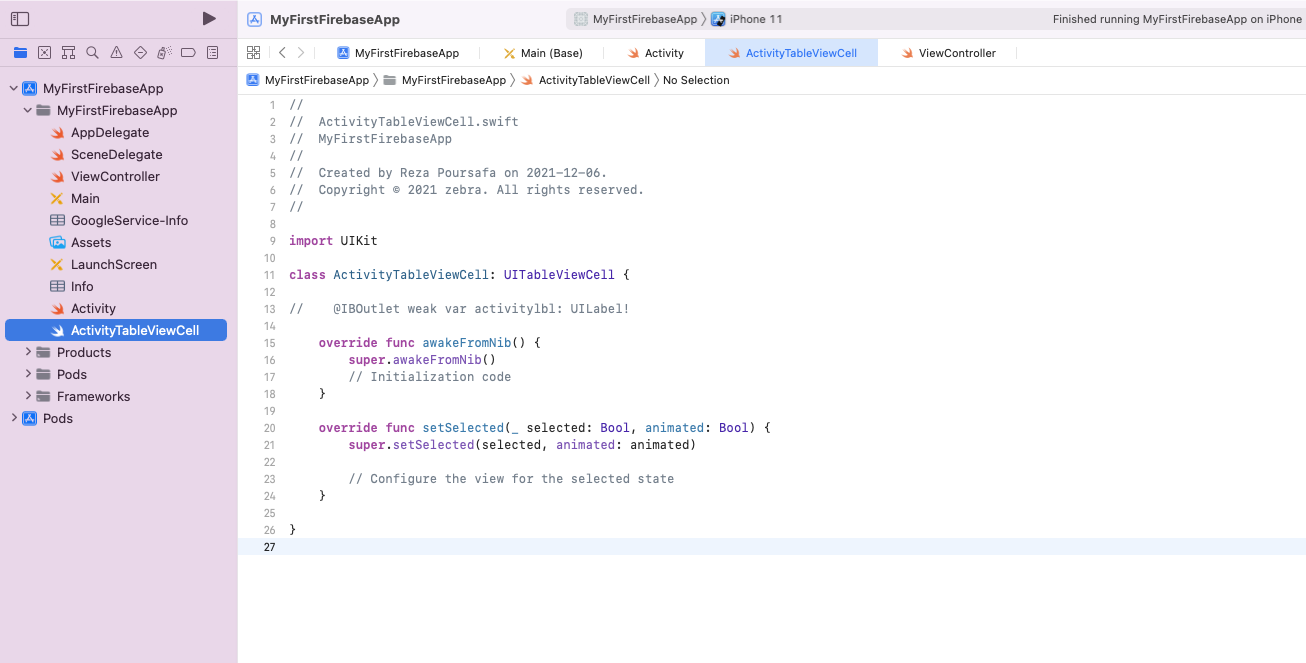Viewport: 1306px width, 663px height.
Task: Switch to the Main (Base) tab
Action: point(543,53)
